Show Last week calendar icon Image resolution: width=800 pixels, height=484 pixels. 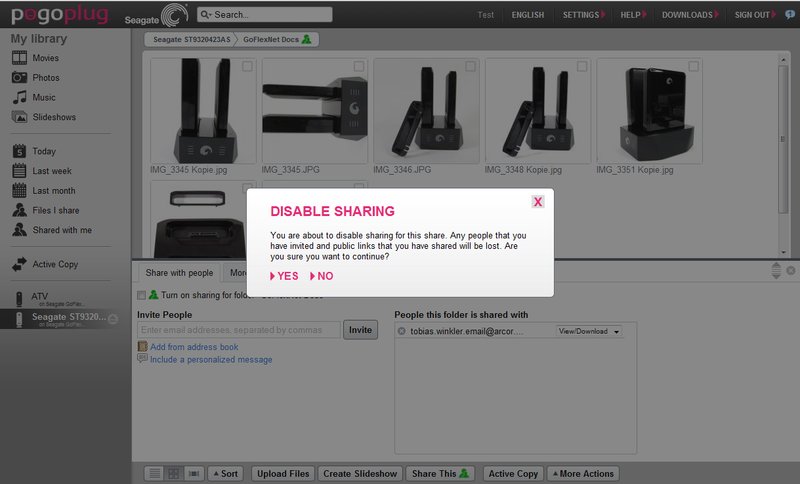tap(19, 170)
